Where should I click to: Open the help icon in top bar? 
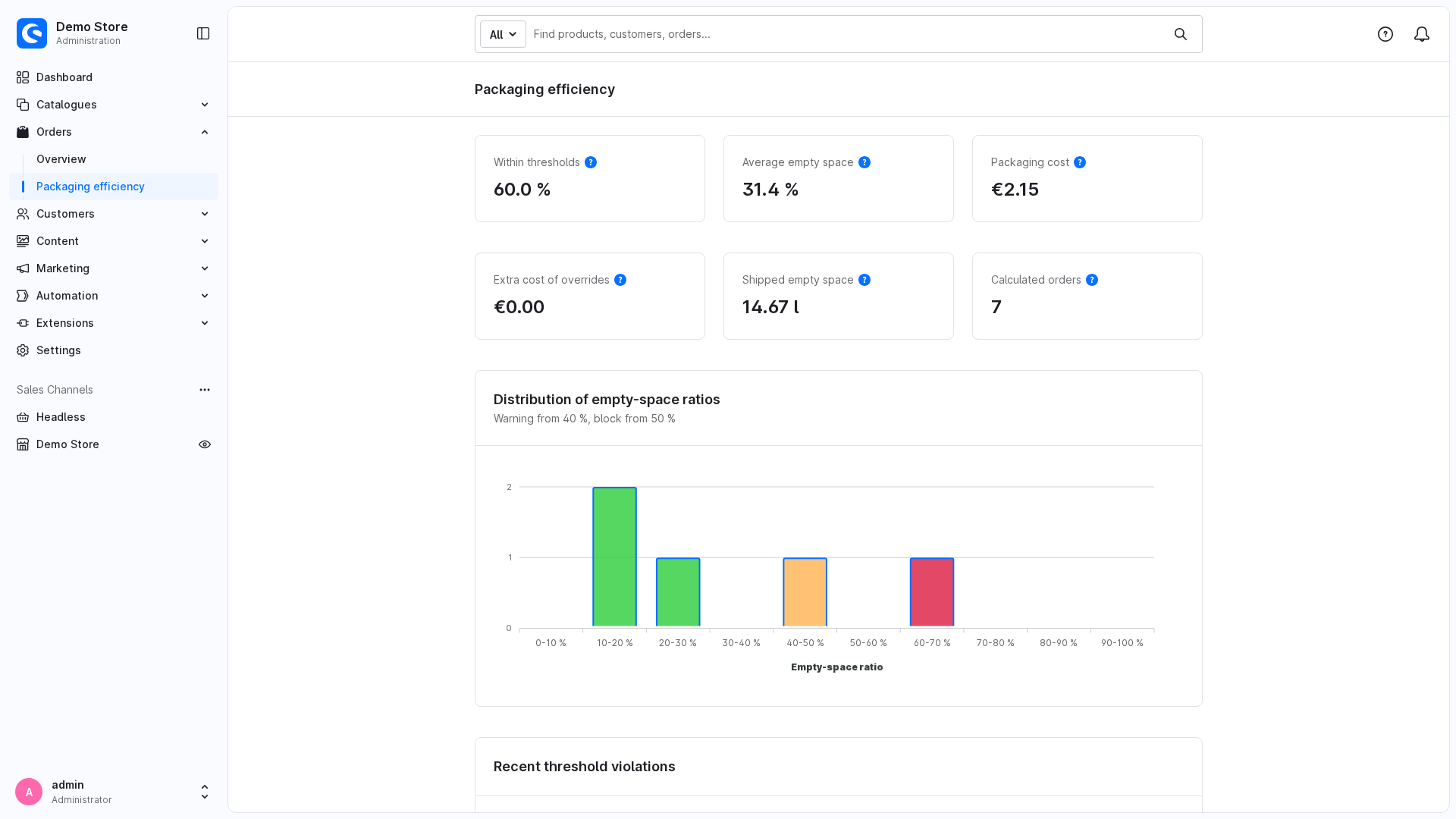coord(1385,34)
